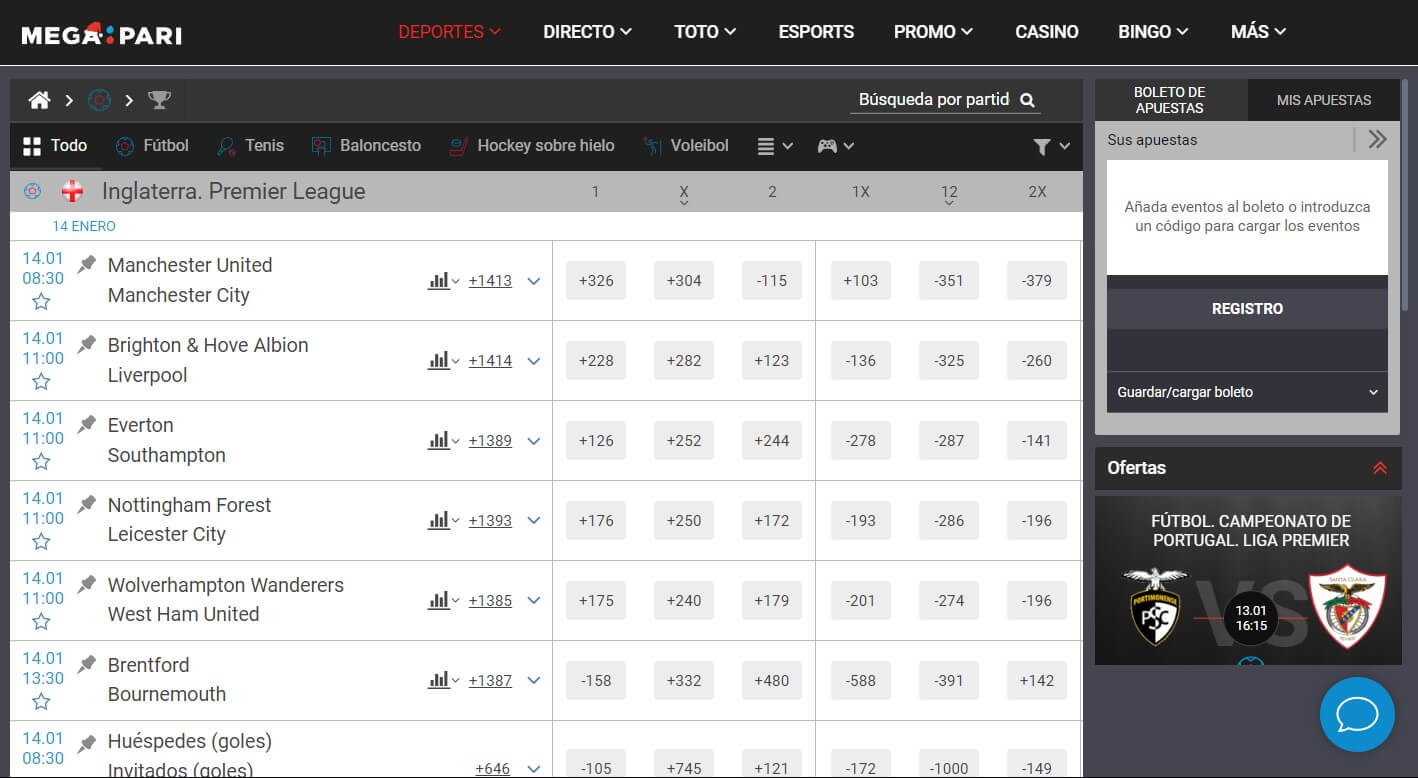Open statistics for Manchester United match

(443, 281)
